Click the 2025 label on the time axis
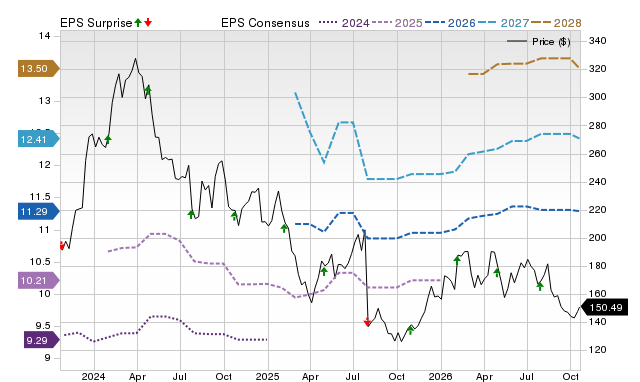This screenshot has height=382, width=640. coord(267,376)
